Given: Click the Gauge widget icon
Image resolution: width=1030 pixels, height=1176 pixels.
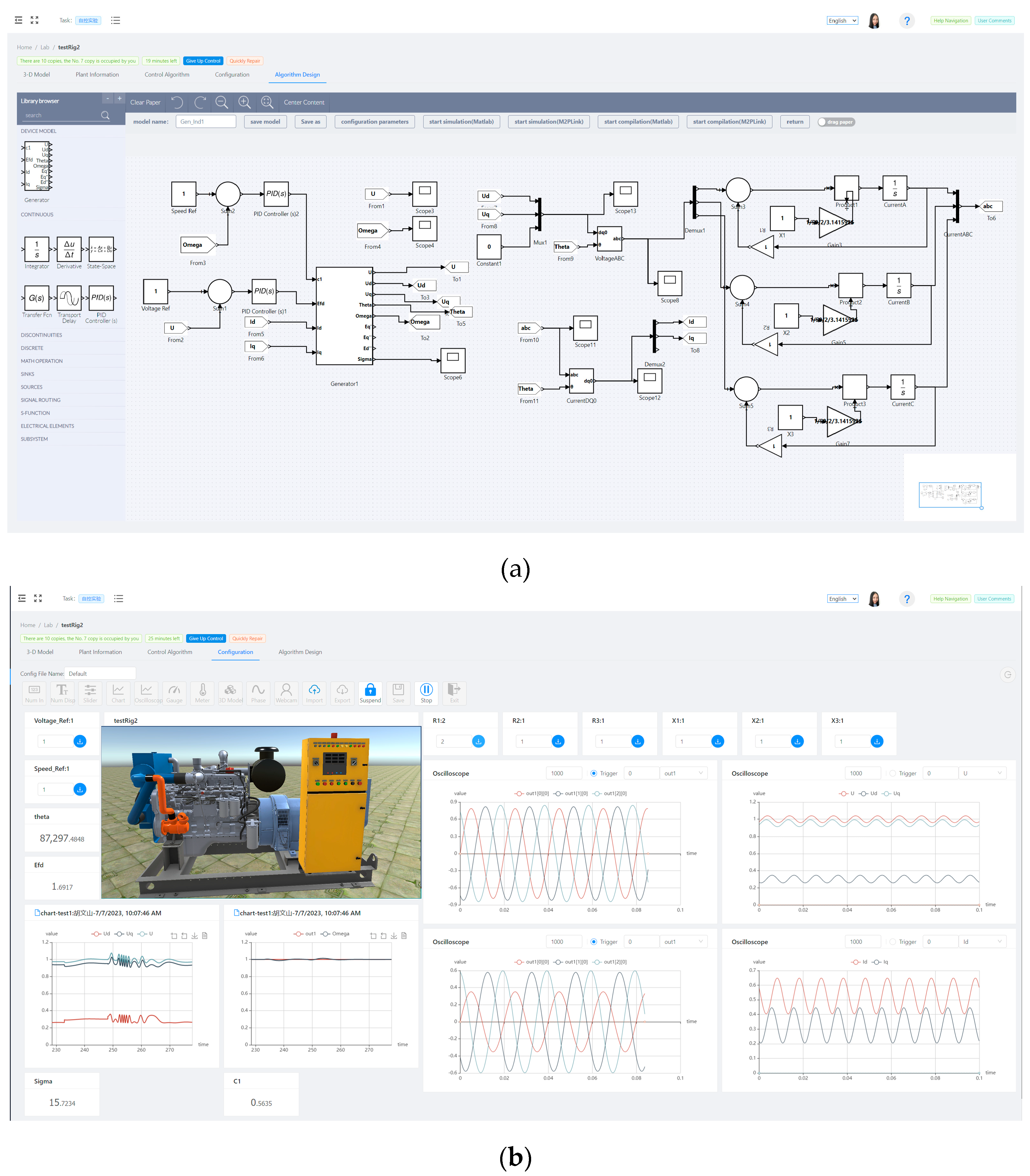Looking at the screenshot, I should pos(174,689).
